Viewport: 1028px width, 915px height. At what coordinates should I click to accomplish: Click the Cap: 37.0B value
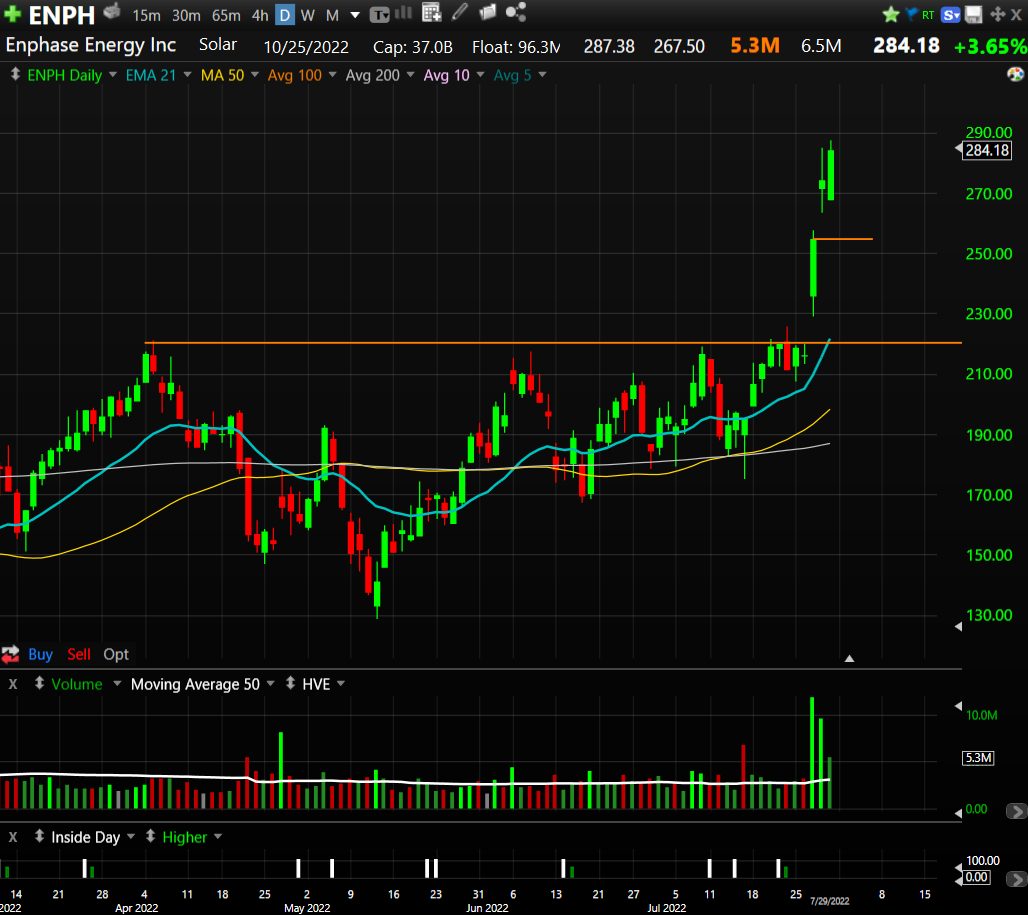click(412, 47)
